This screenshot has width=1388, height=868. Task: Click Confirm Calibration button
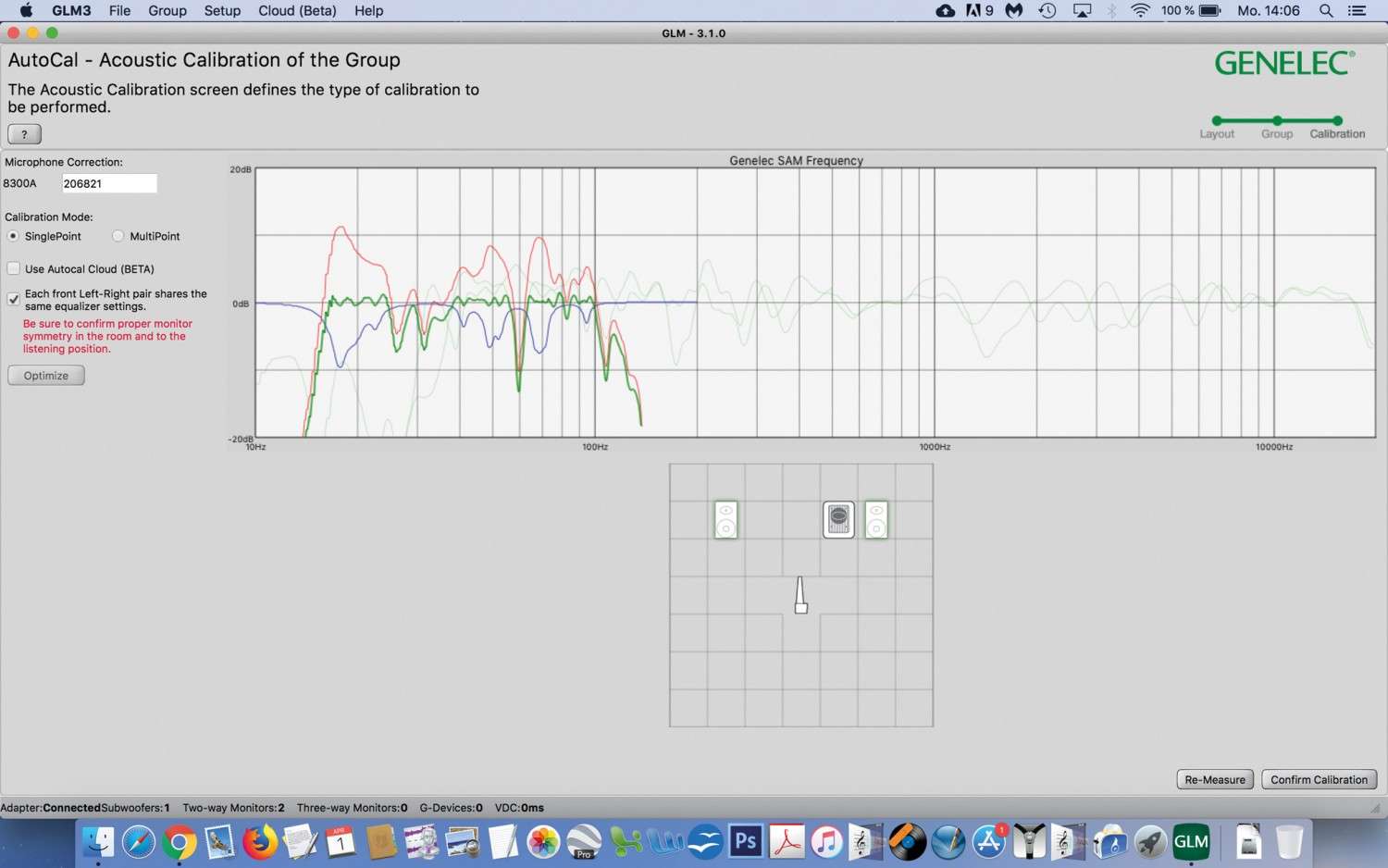tap(1319, 779)
